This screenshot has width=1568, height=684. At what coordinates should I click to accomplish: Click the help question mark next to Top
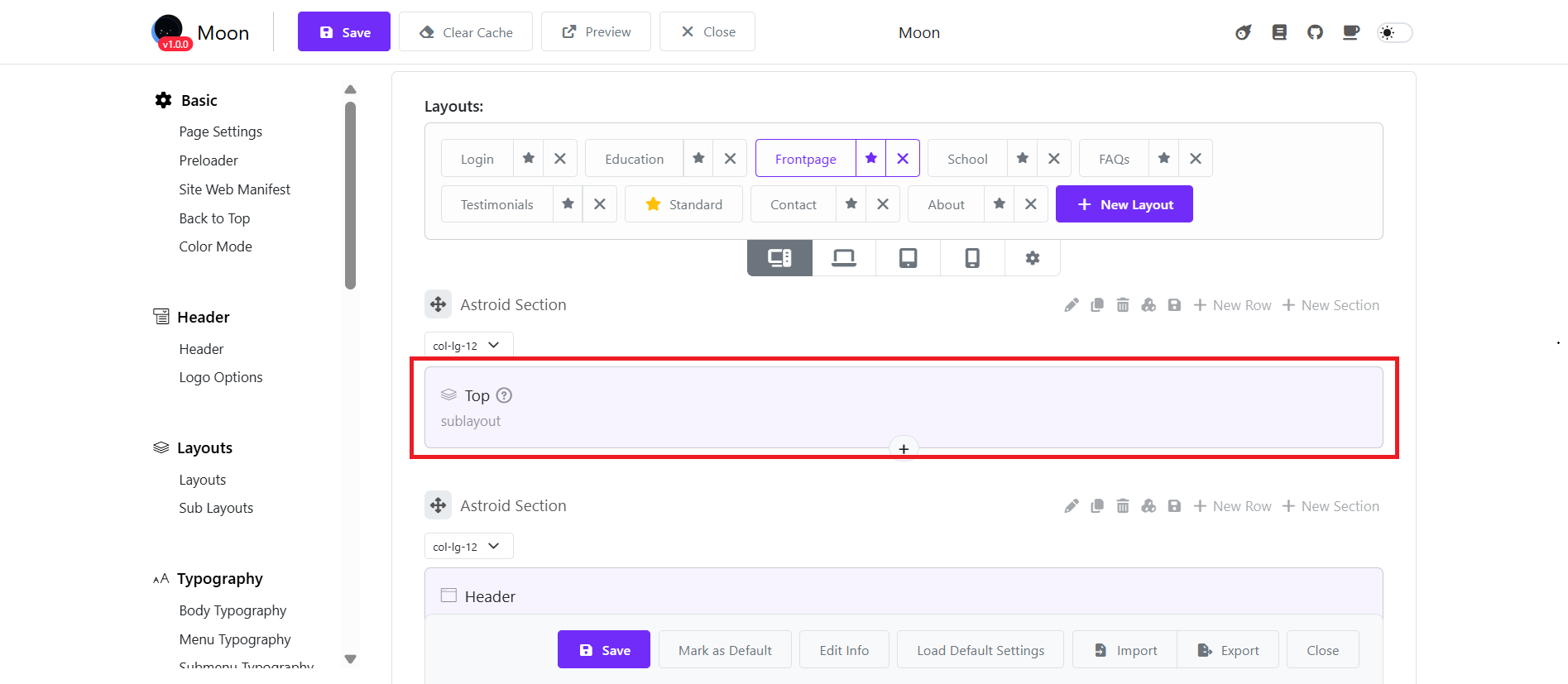pos(504,395)
